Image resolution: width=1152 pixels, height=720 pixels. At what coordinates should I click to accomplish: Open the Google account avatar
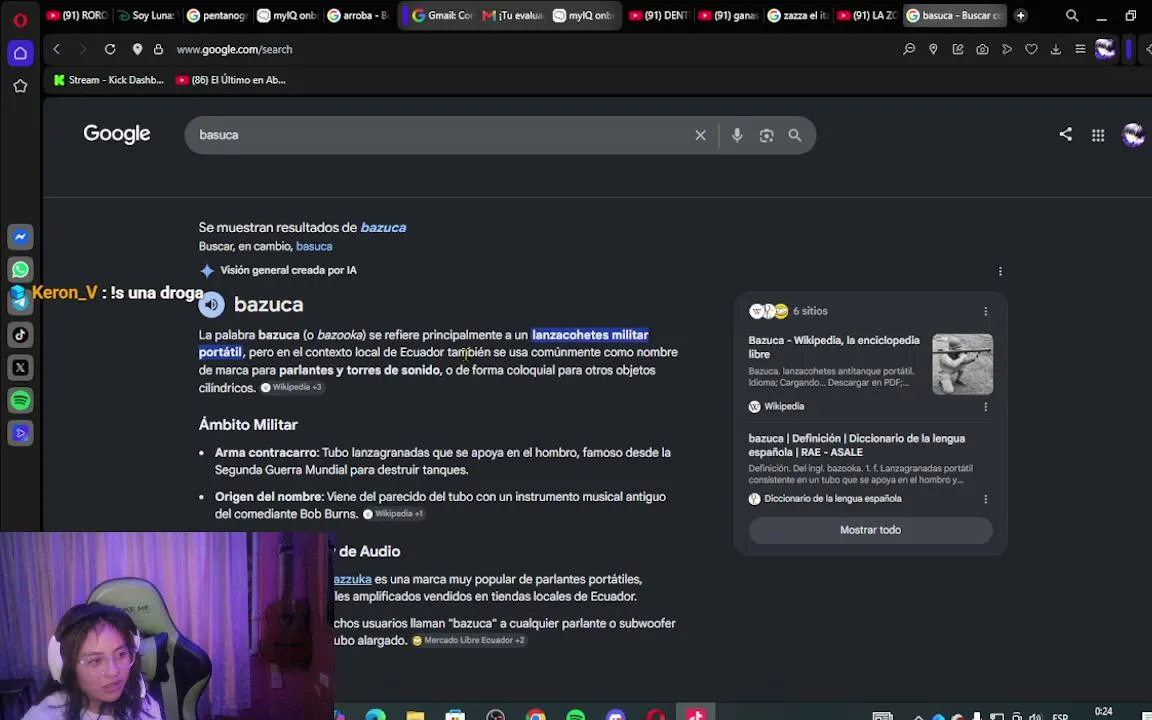click(1134, 135)
